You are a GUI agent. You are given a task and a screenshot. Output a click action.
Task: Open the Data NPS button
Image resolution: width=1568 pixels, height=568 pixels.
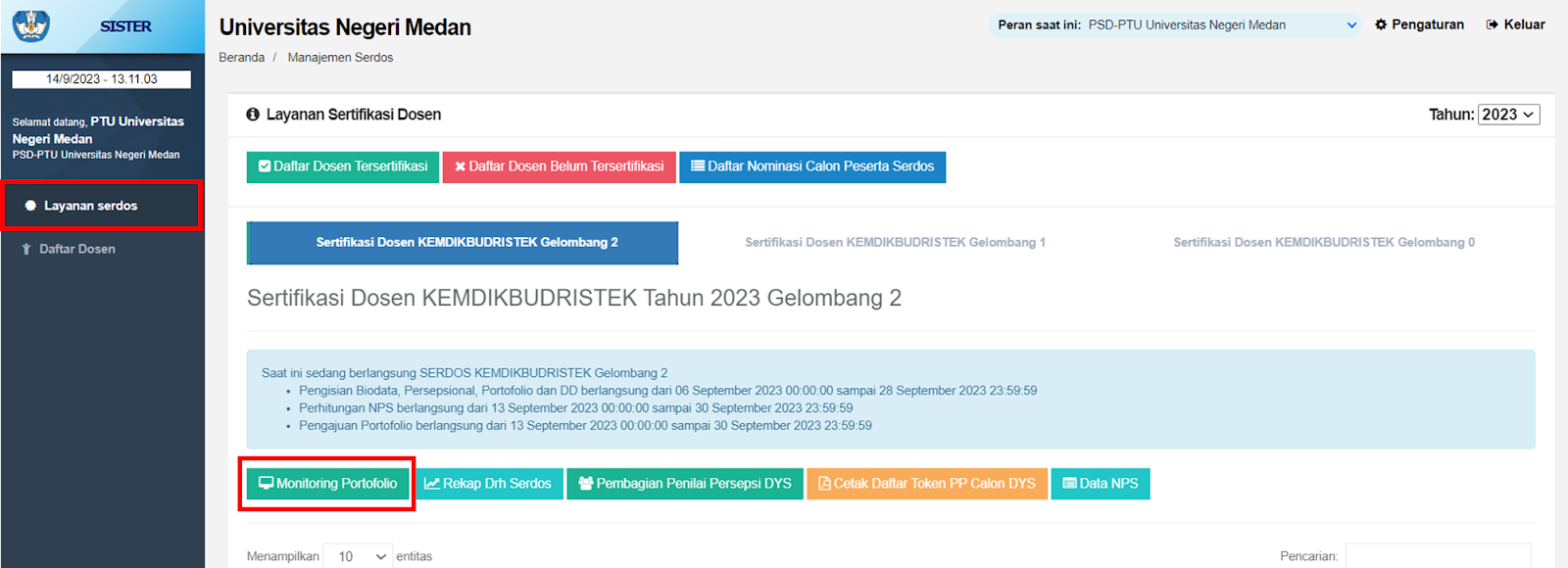pyautogui.click(x=1101, y=484)
